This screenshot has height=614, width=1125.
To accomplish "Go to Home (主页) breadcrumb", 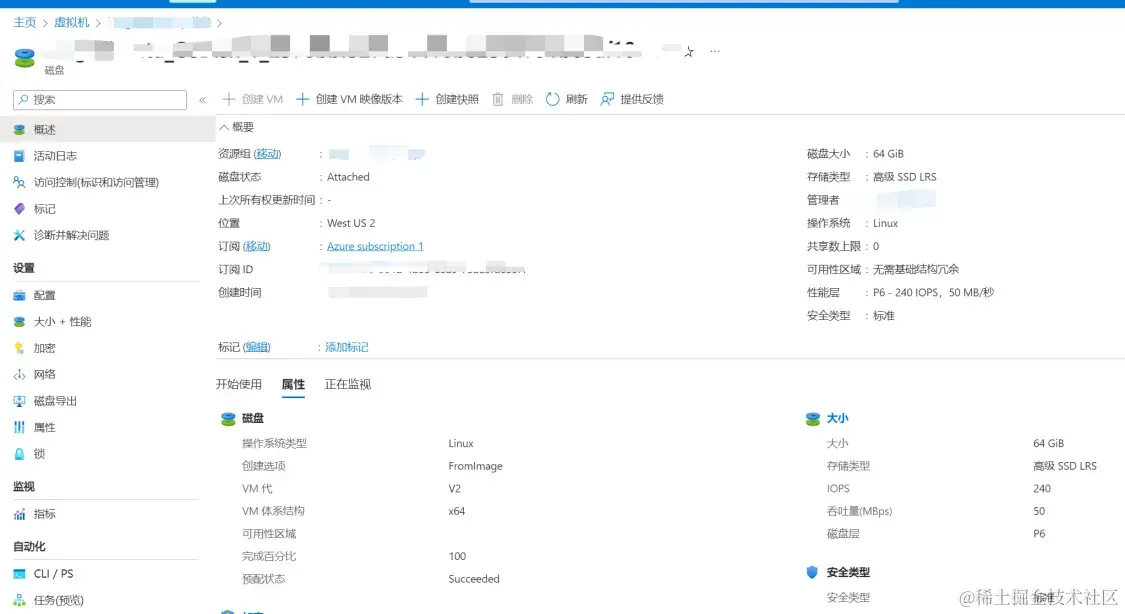I will (24, 22).
